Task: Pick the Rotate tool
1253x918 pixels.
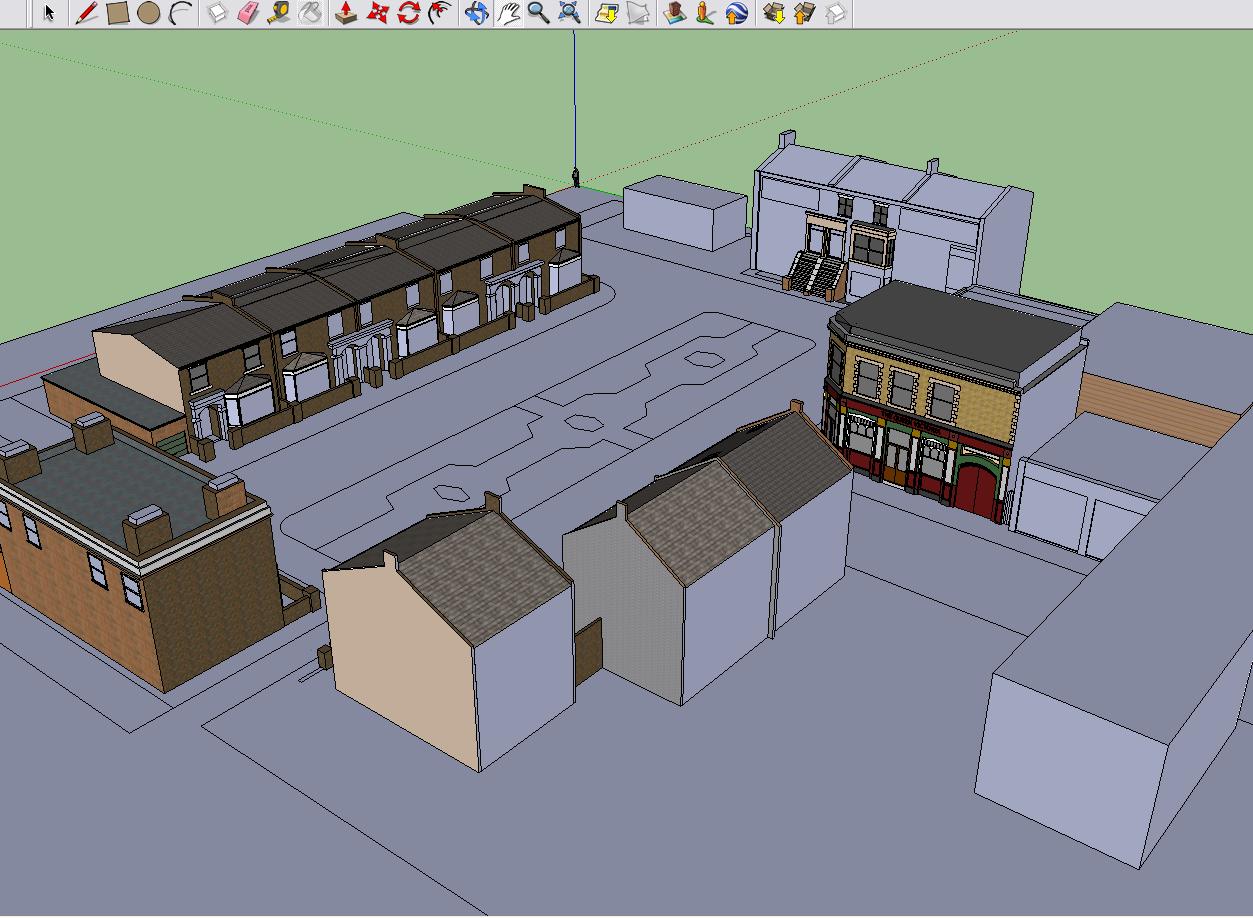Action: pos(408,13)
